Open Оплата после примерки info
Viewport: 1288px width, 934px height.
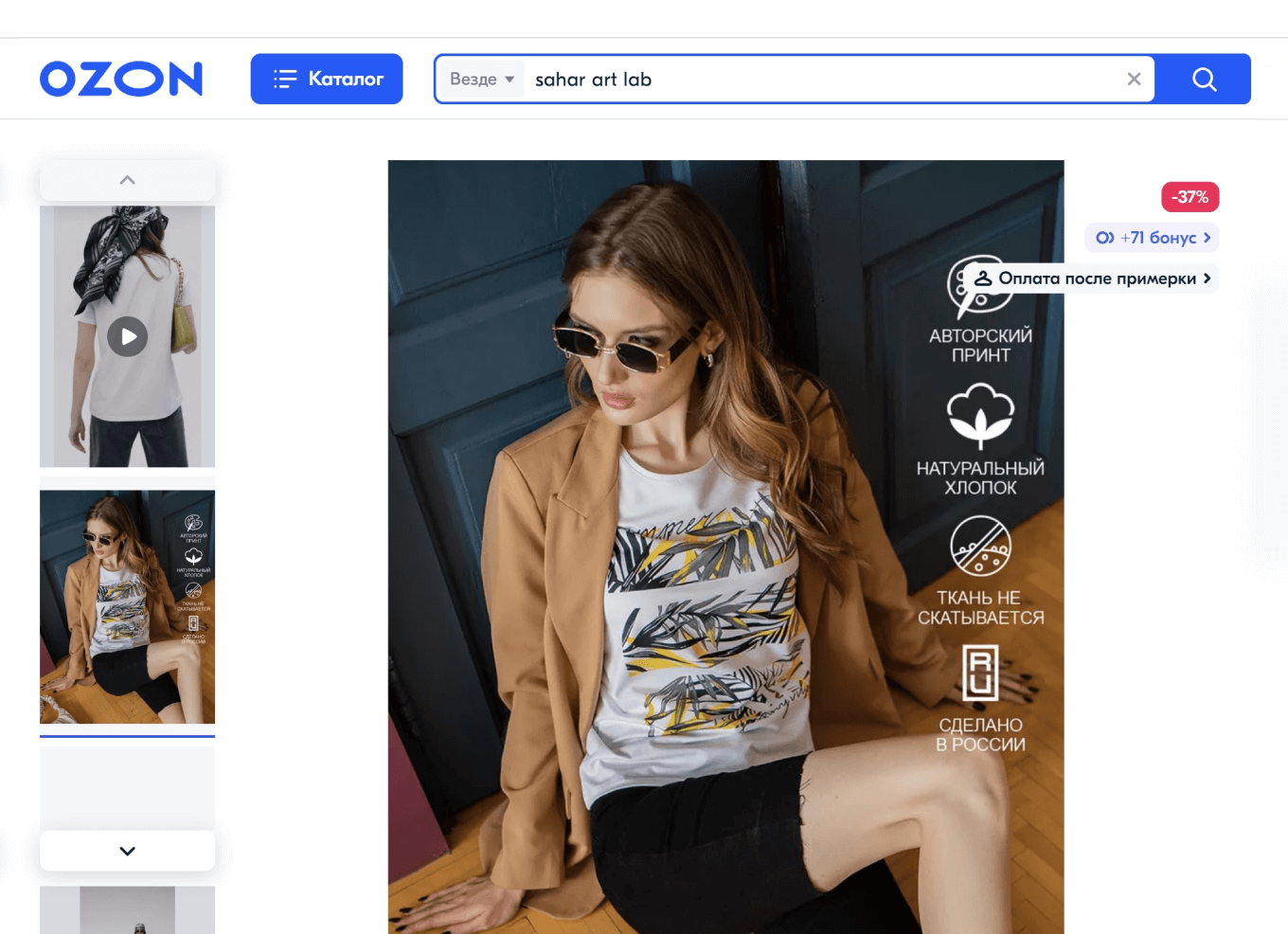1096,278
